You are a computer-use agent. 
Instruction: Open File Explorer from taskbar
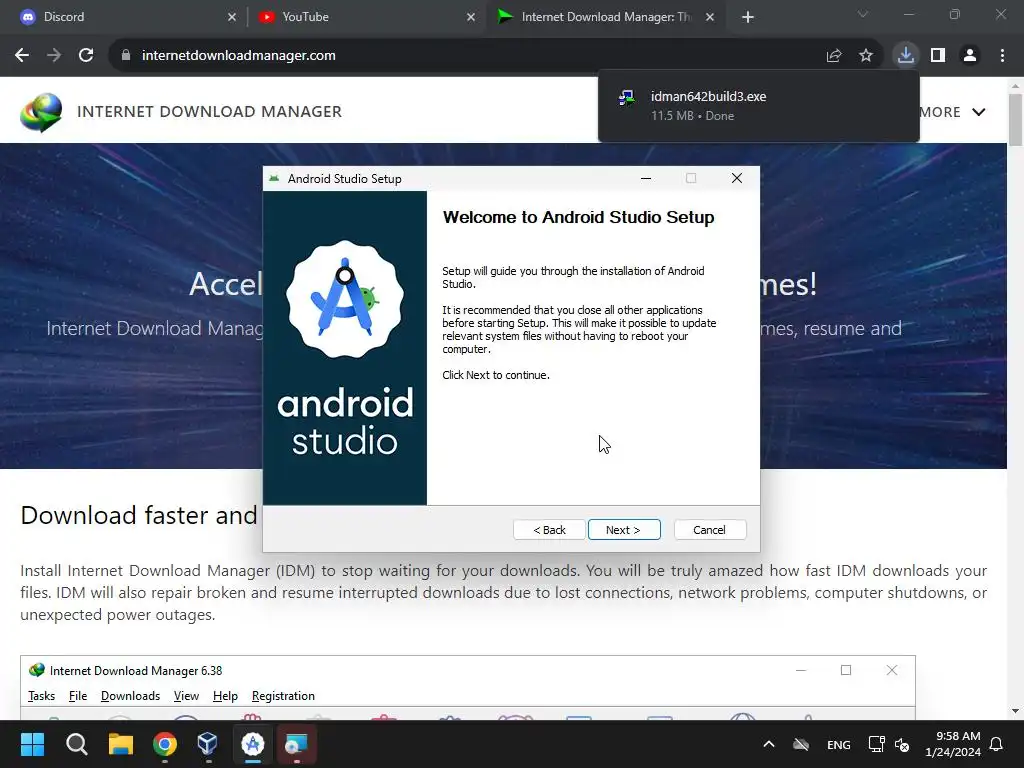coord(121,744)
